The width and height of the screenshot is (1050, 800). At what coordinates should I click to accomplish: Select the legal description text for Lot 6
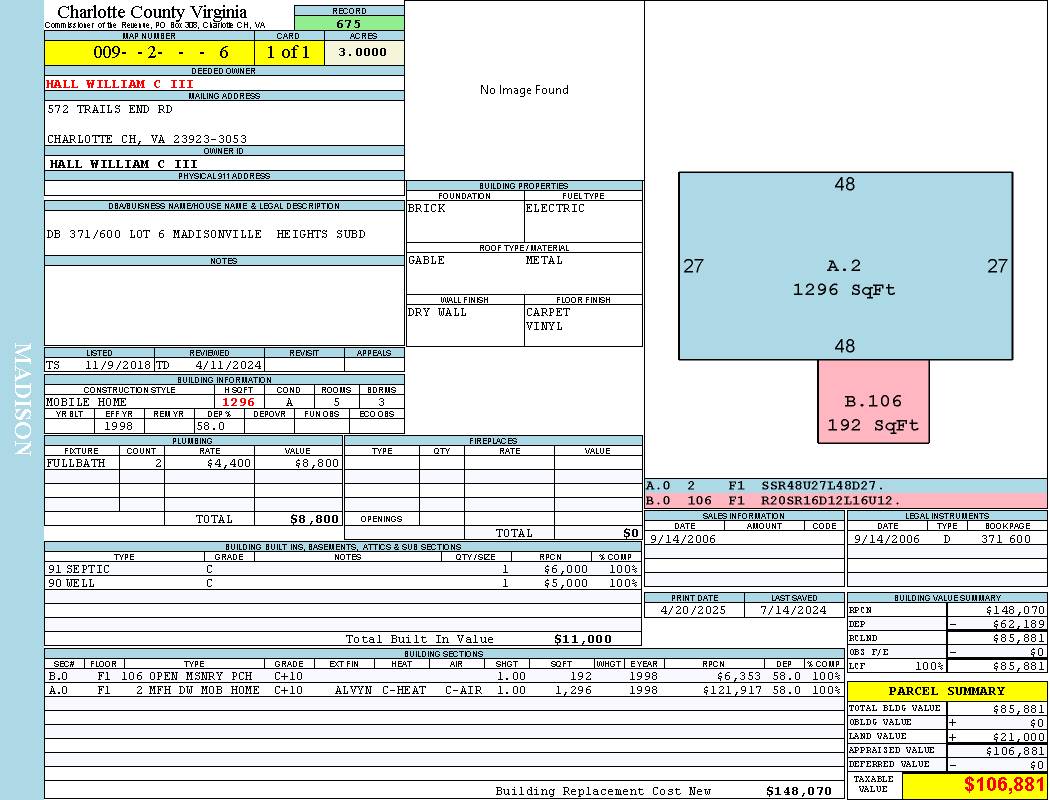point(206,234)
